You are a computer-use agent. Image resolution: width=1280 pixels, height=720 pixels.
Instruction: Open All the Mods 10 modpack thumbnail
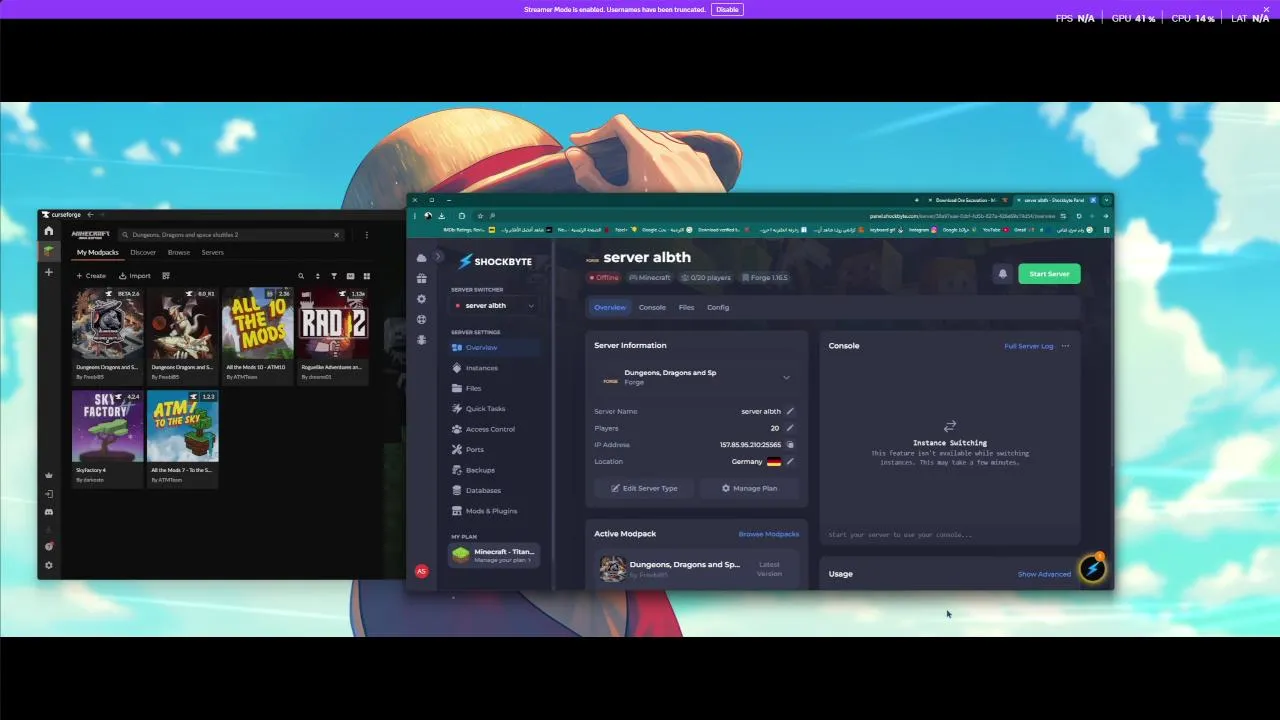coord(258,324)
